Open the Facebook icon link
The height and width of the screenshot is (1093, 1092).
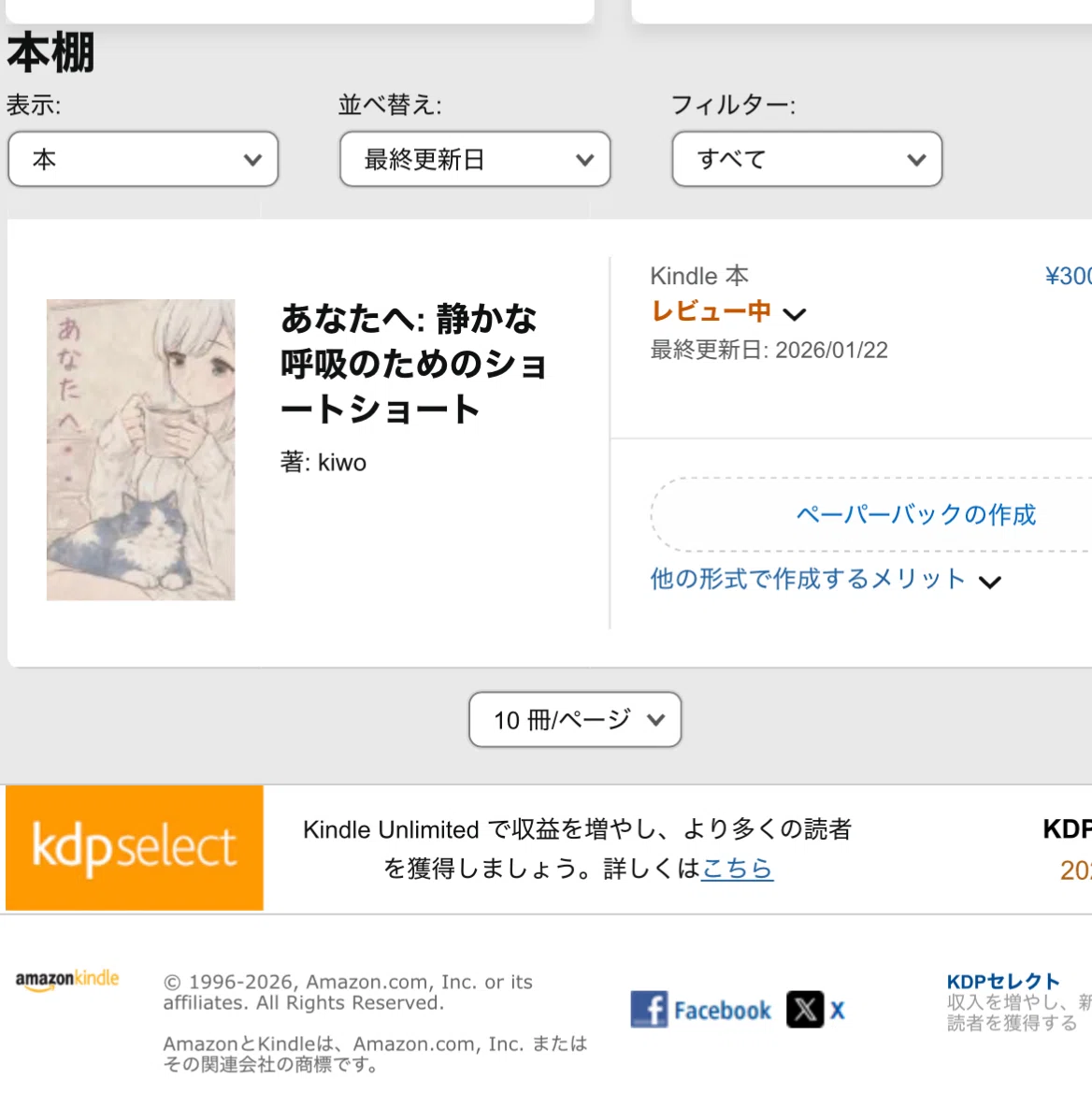tap(649, 1009)
